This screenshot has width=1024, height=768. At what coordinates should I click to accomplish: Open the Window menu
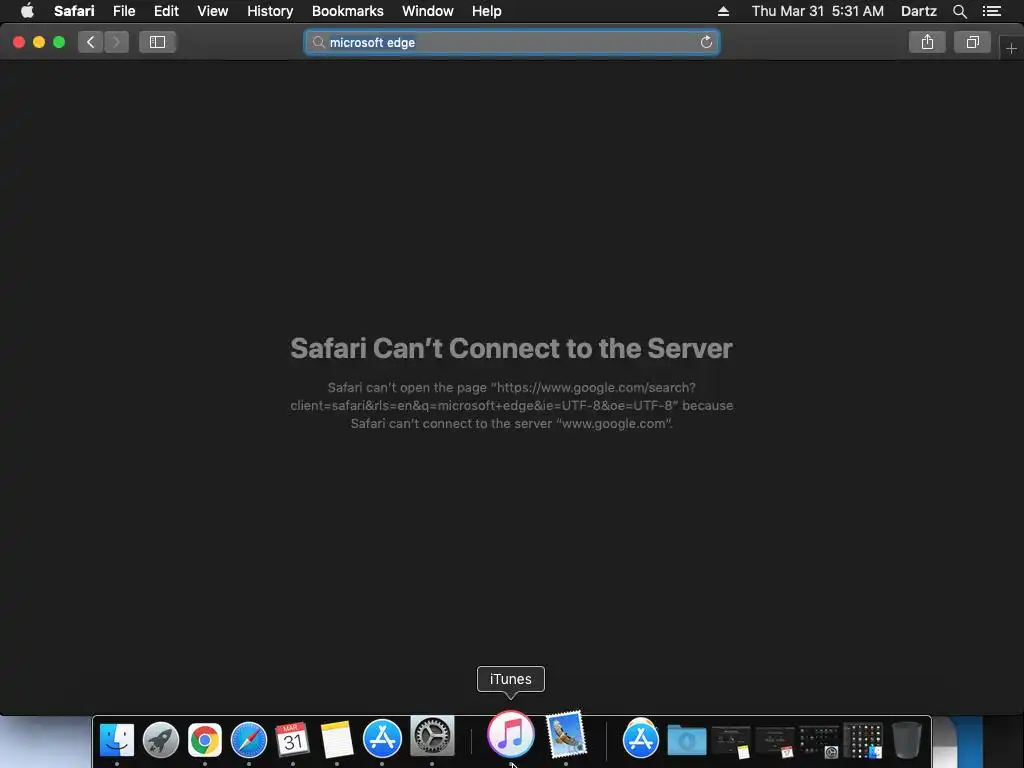(428, 11)
